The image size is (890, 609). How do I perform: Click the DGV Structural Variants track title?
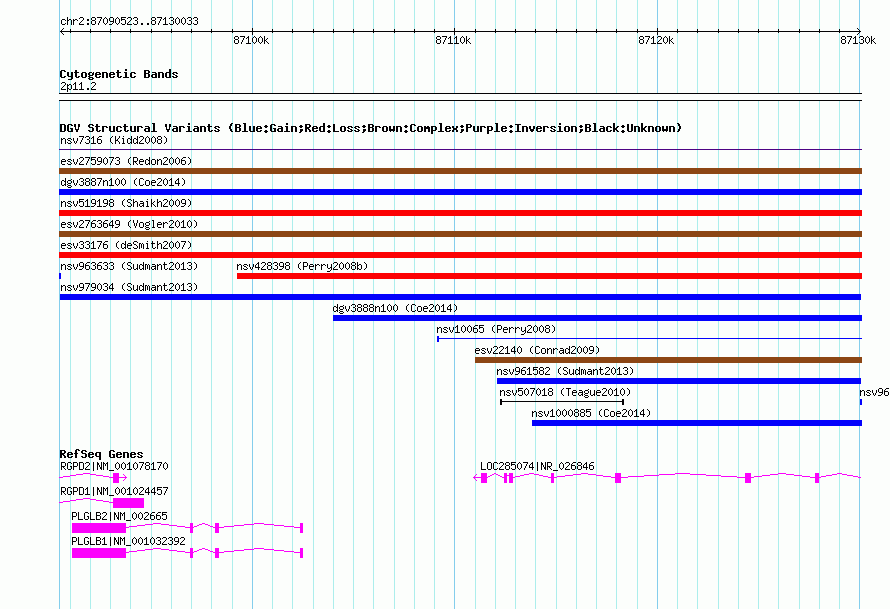371,128
